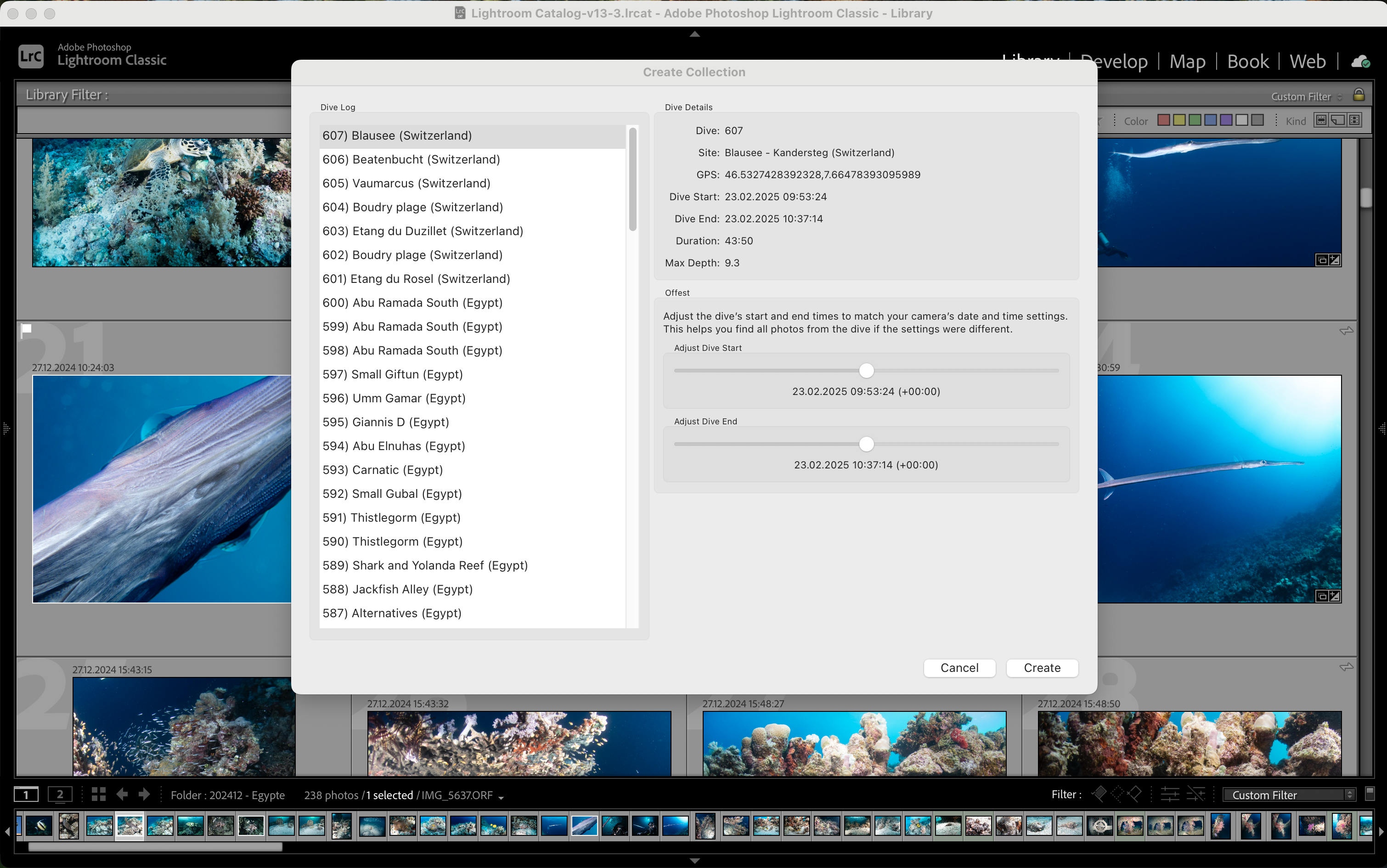Filter by blue color label

point(1210,120)
